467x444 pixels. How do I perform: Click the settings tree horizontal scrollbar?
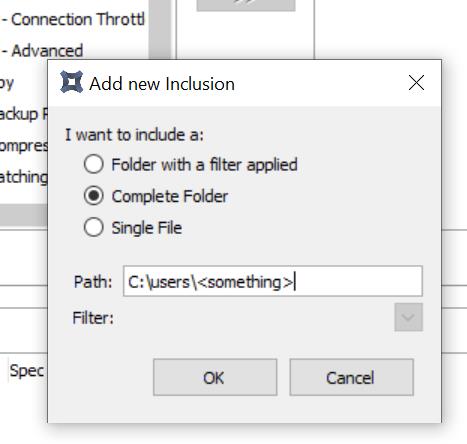coord(23,215)
